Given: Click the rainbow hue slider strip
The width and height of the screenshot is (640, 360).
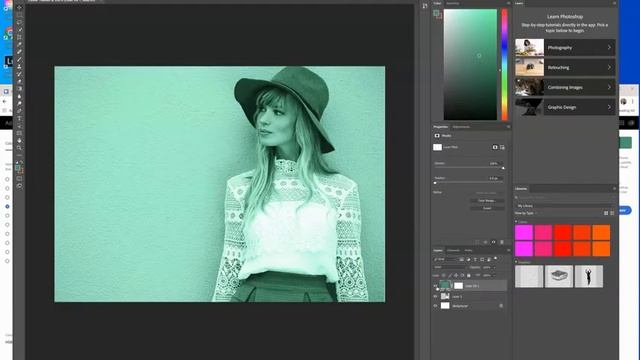Looking at the screenshot, I should [504, 64].
